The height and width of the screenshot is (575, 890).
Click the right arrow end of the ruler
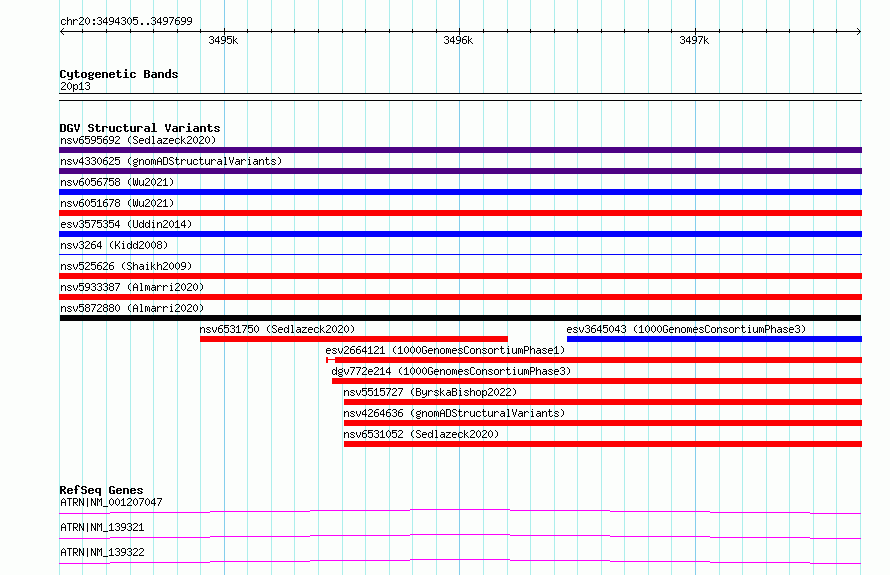tap(859, 31)
